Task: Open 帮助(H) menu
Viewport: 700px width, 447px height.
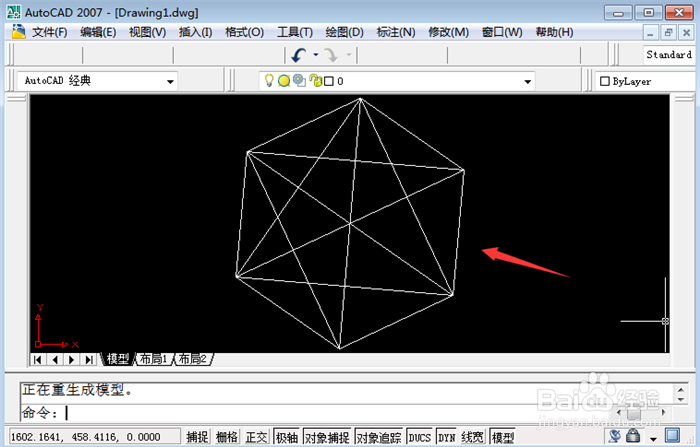Action: [554, 32]
